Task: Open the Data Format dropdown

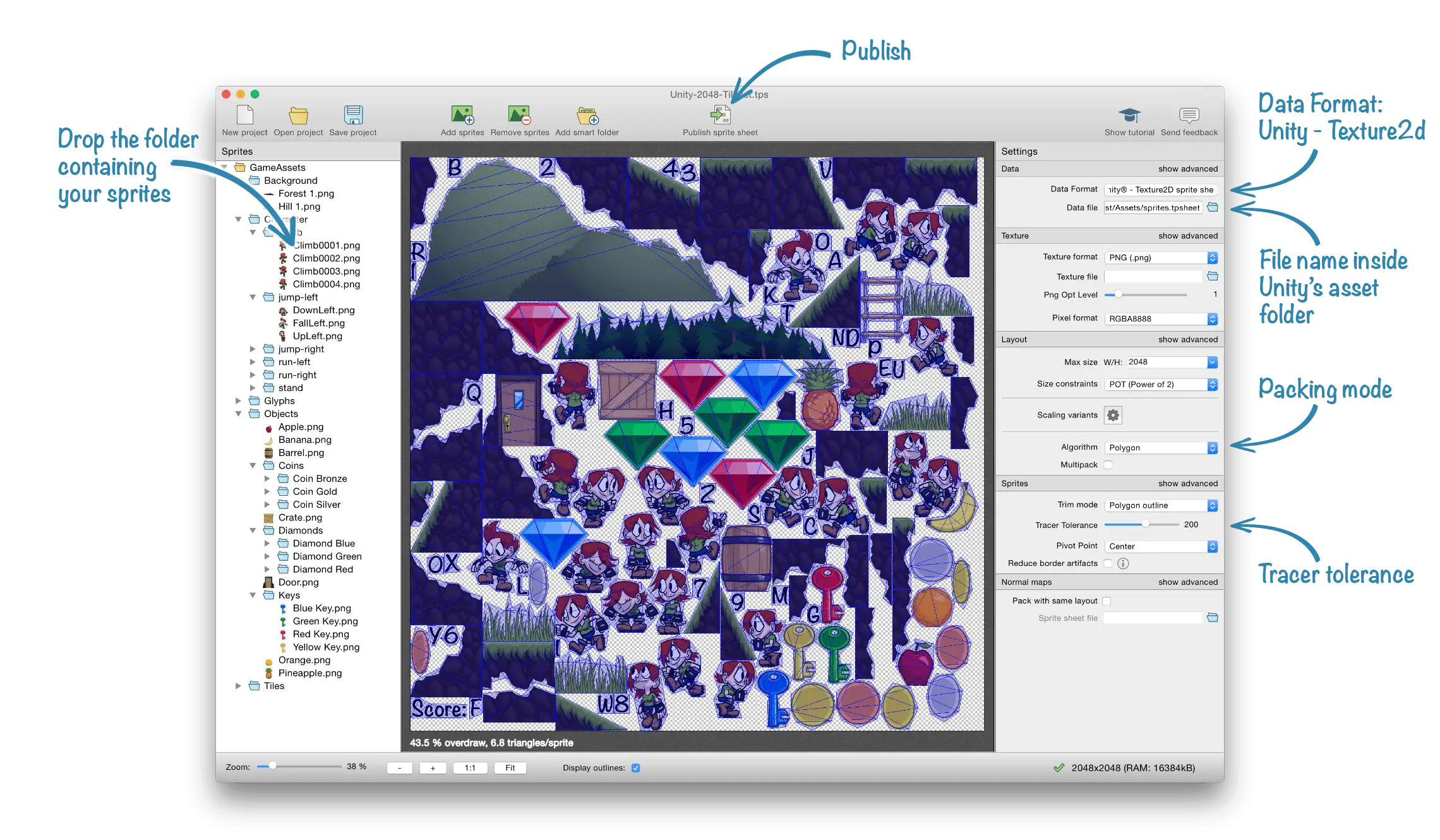Action: pyautogui.click(x=1161, y=189)
